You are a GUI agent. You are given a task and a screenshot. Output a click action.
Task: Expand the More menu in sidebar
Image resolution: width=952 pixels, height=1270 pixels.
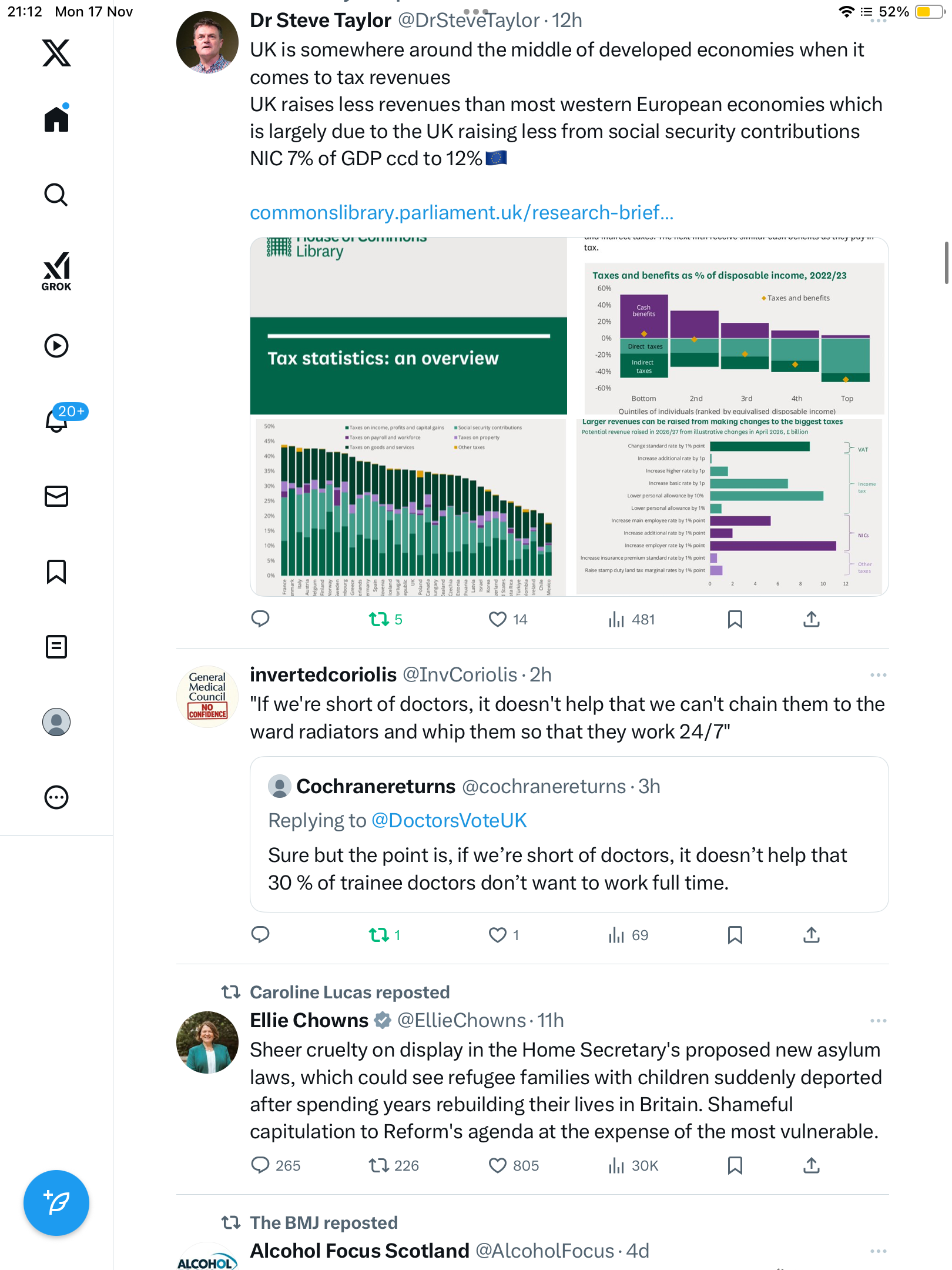[x=56, y=797]
